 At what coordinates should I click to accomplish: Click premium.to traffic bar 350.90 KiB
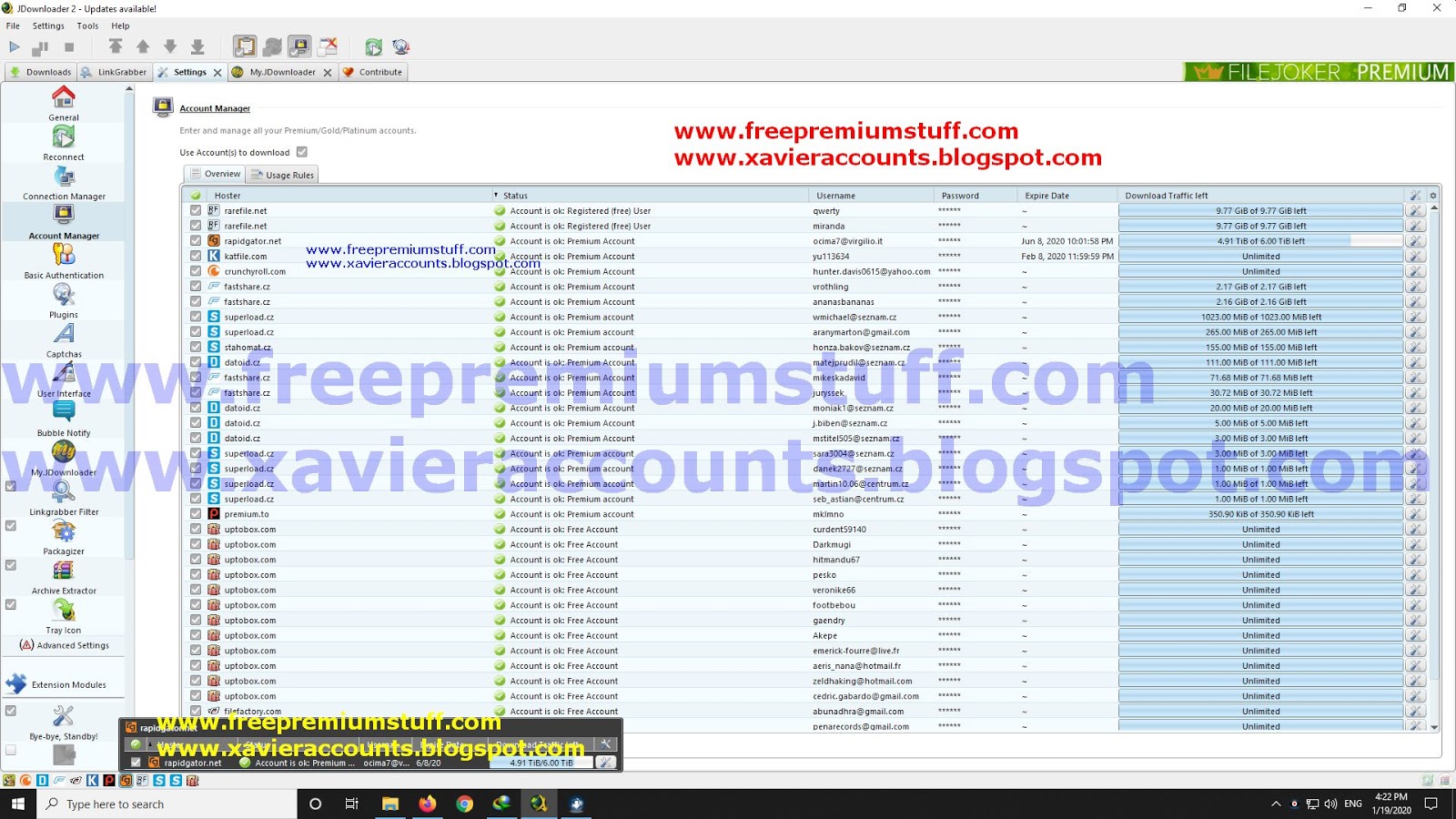click(x=1261, y=514)
